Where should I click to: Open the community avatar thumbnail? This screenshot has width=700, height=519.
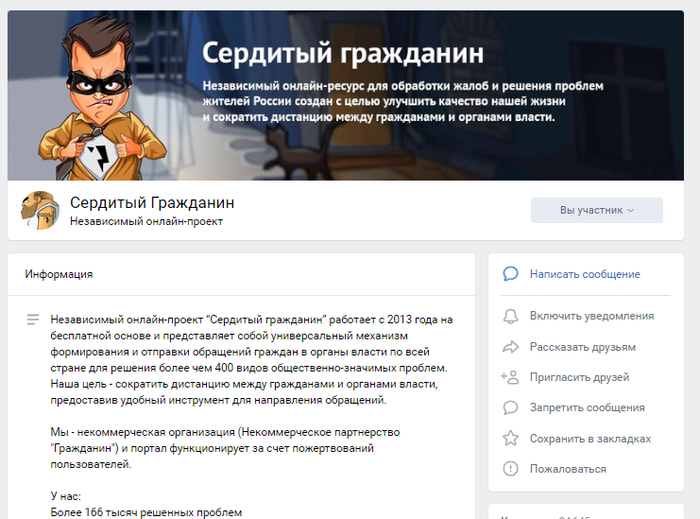(40, 210)
